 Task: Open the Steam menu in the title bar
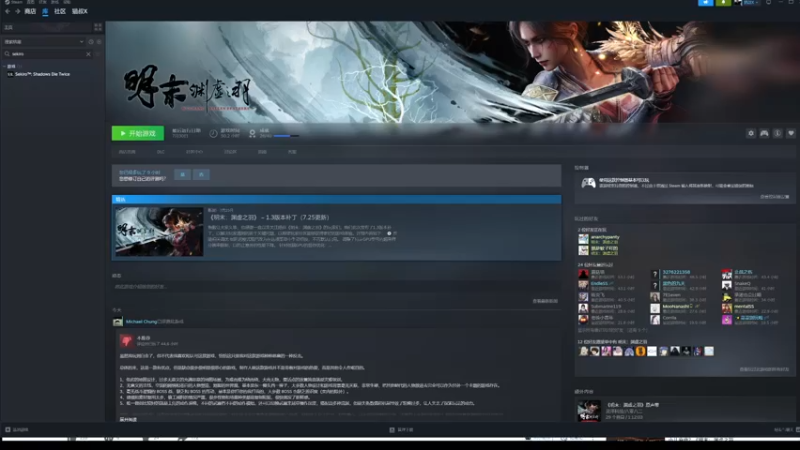[14, 2]
